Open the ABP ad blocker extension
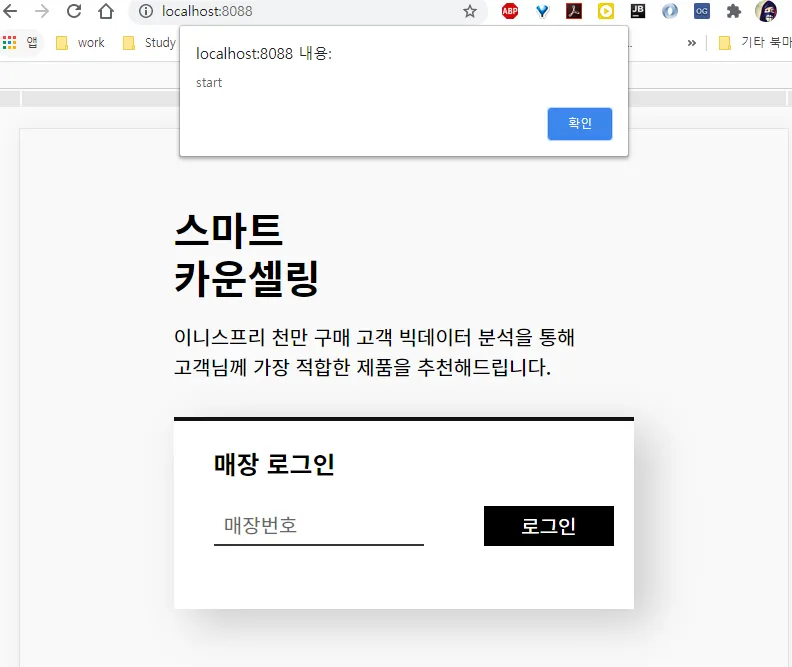The width and height of the screenshot is (792, 667). point(510,11)
